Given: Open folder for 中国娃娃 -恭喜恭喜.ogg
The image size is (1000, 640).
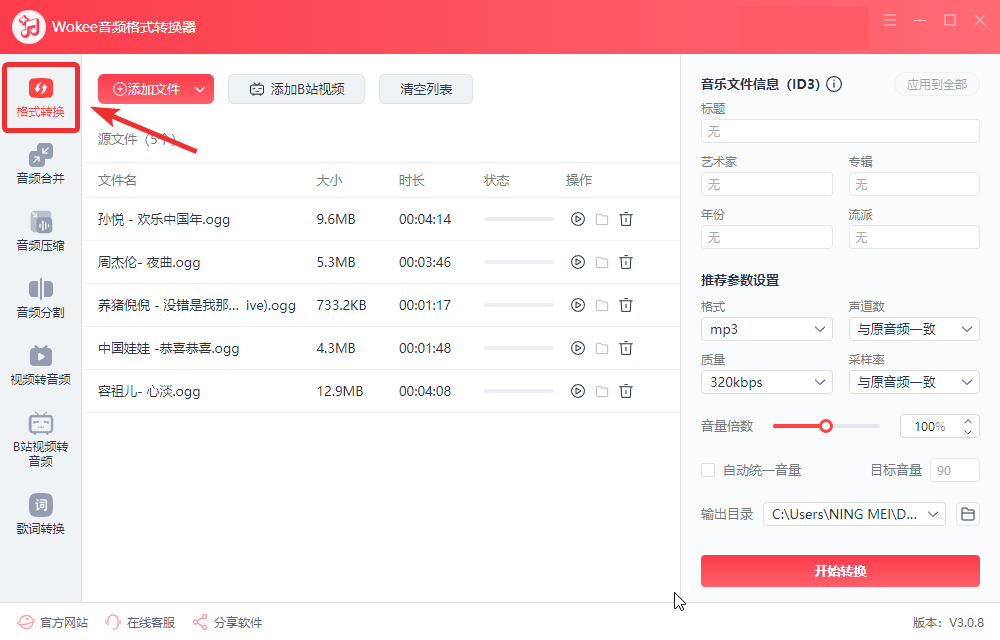Looking at the screenshot, I should (602, 348).
